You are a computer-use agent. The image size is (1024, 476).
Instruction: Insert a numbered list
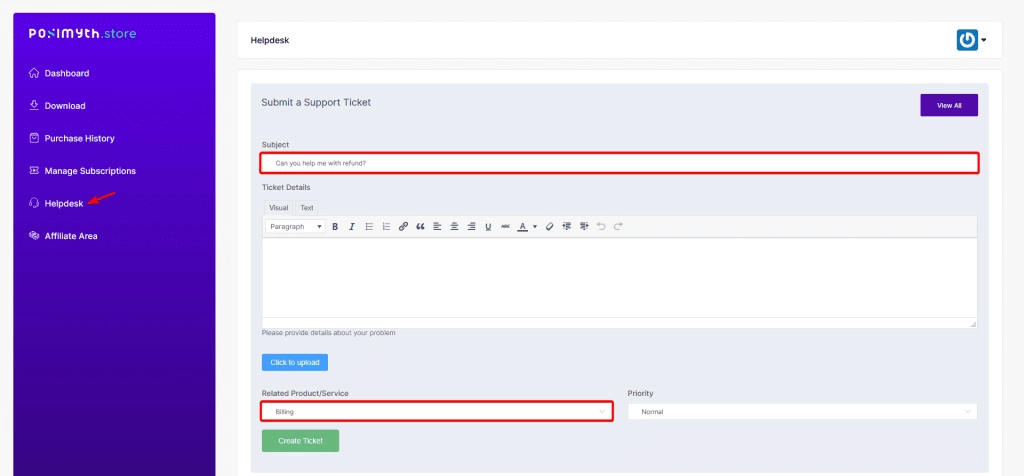click(x=386, y=227)
